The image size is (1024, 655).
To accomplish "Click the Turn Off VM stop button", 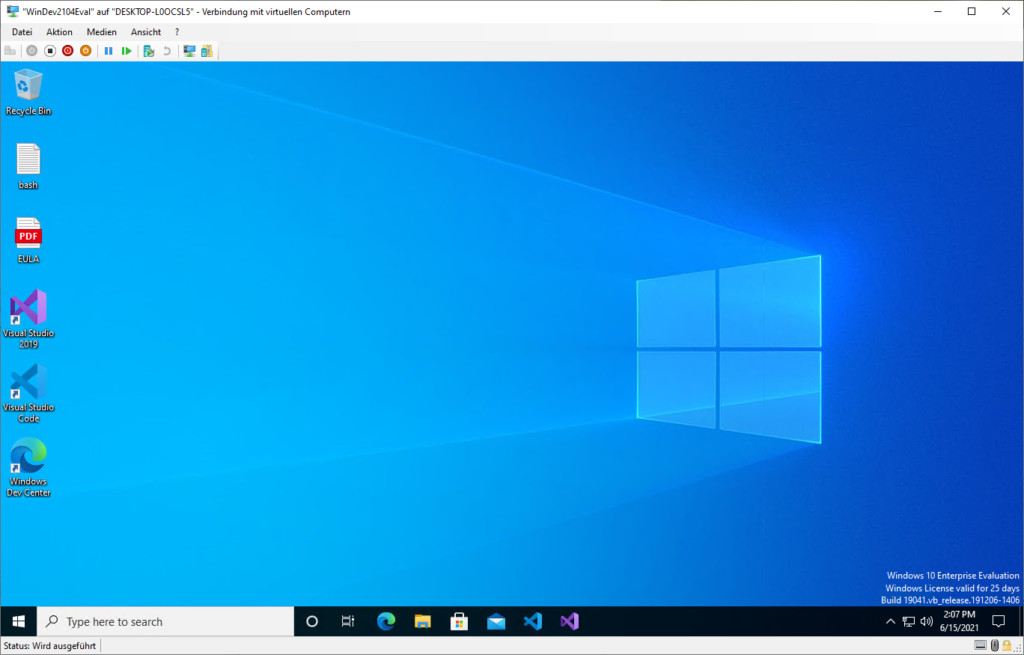I will point(50,51).
